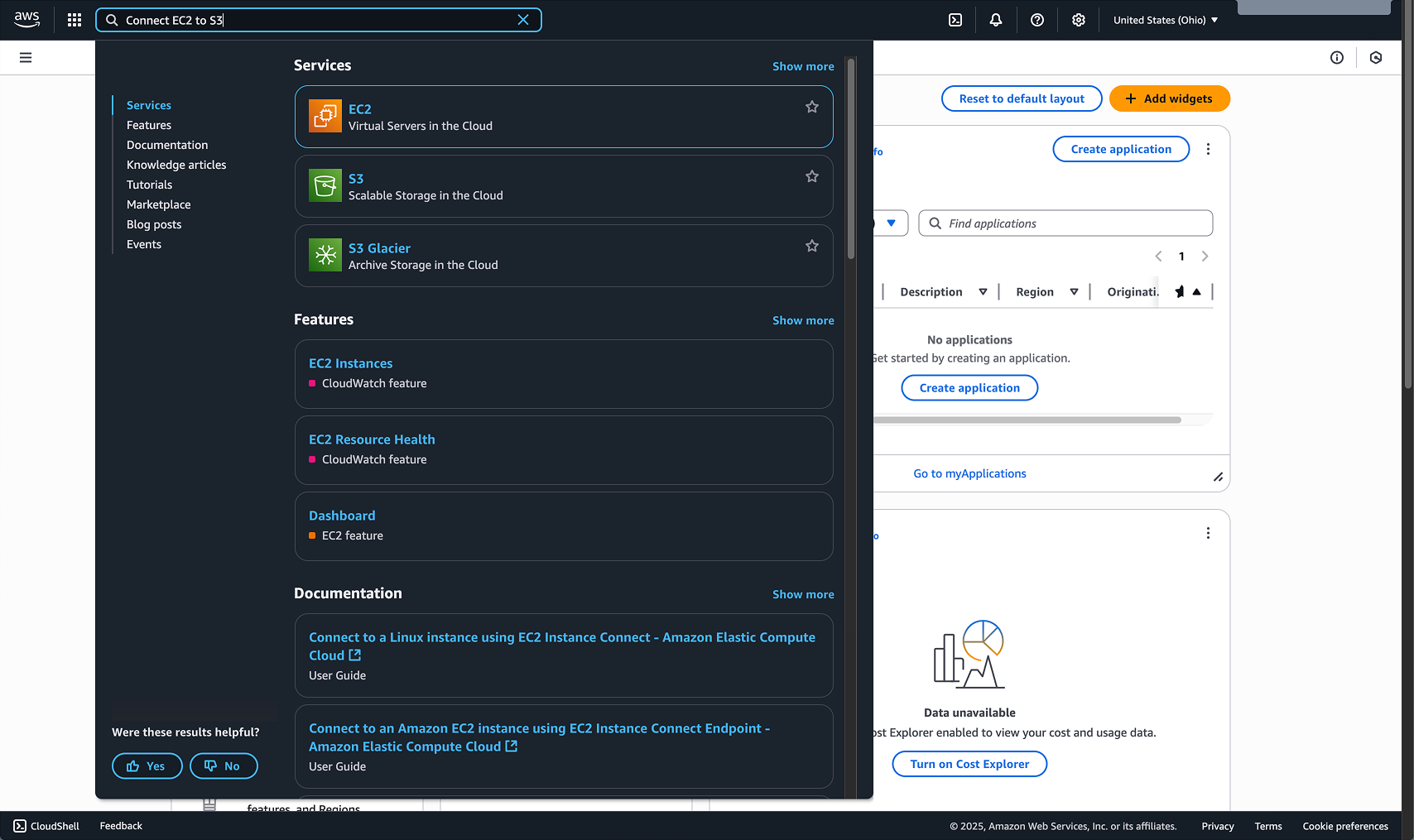
Task: Click Add widgets button
Action: coord(1169,98)
